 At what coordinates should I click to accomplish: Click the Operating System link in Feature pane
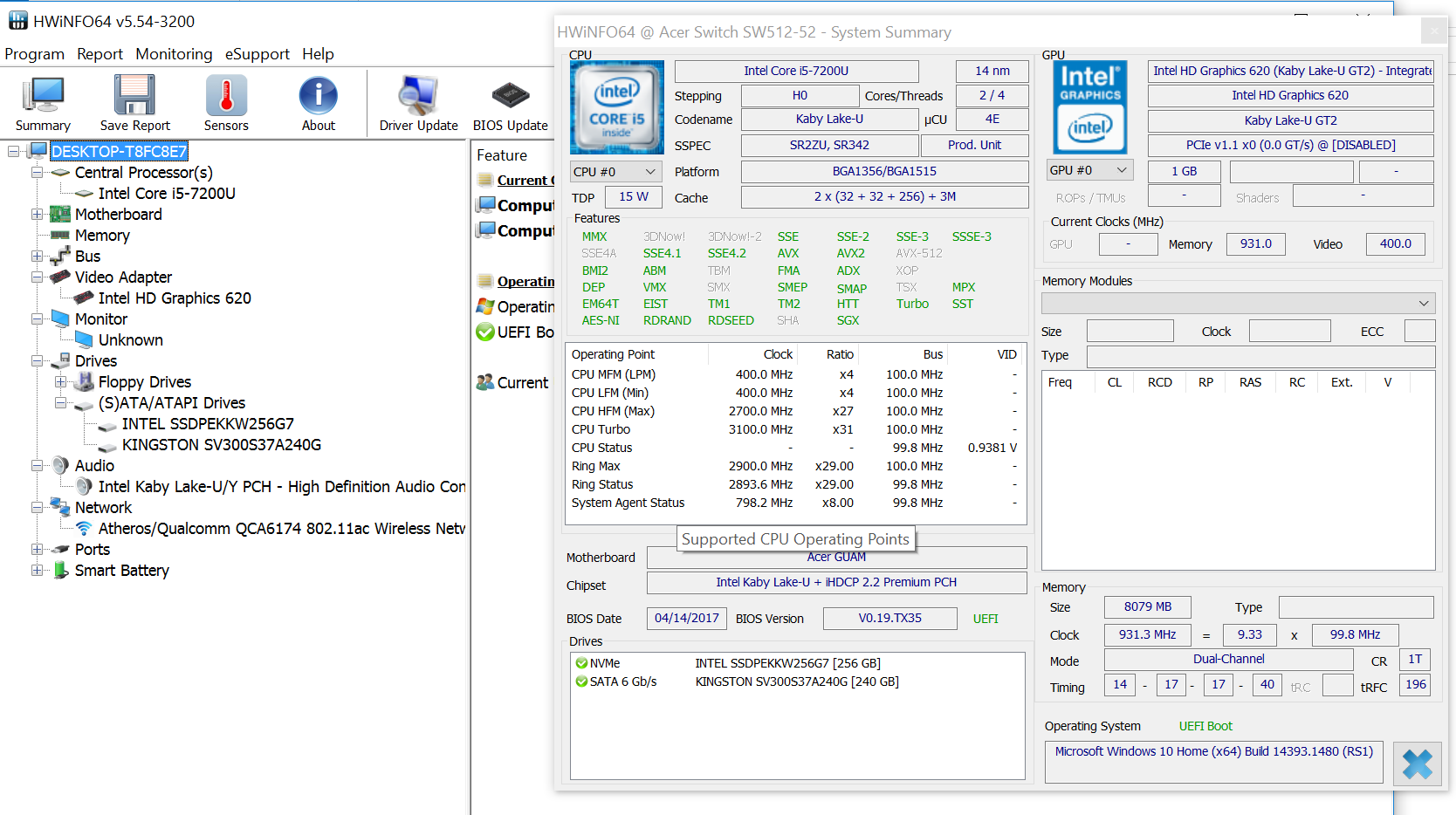coord(526,282)
